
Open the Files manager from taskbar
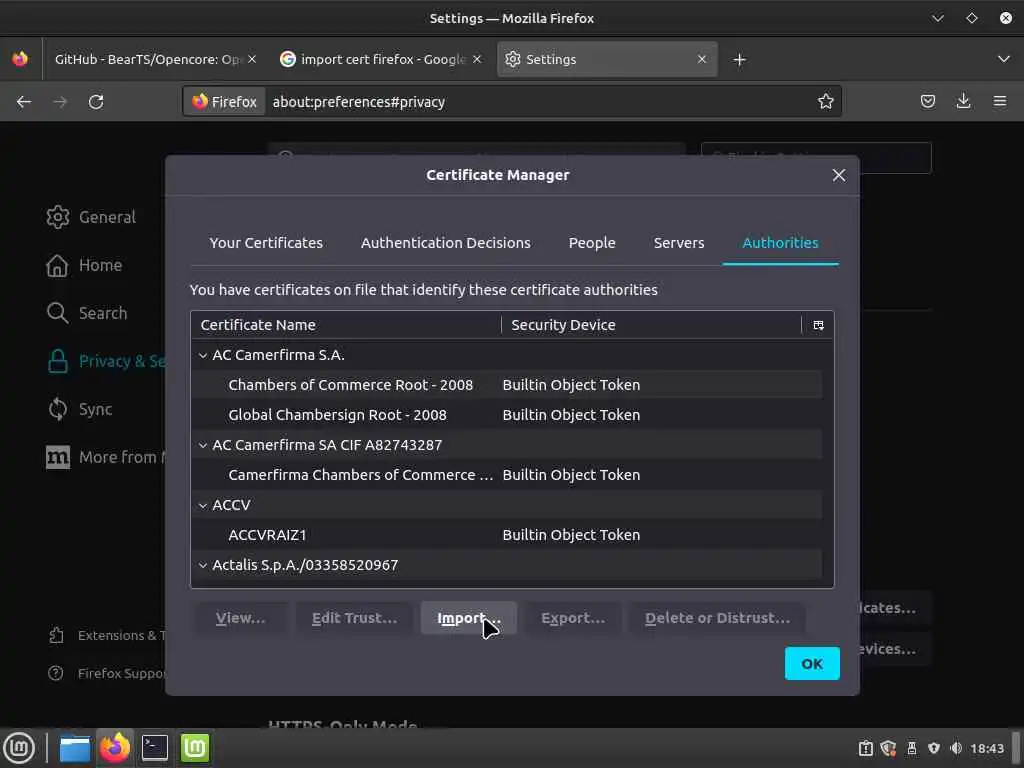[75, 748]
